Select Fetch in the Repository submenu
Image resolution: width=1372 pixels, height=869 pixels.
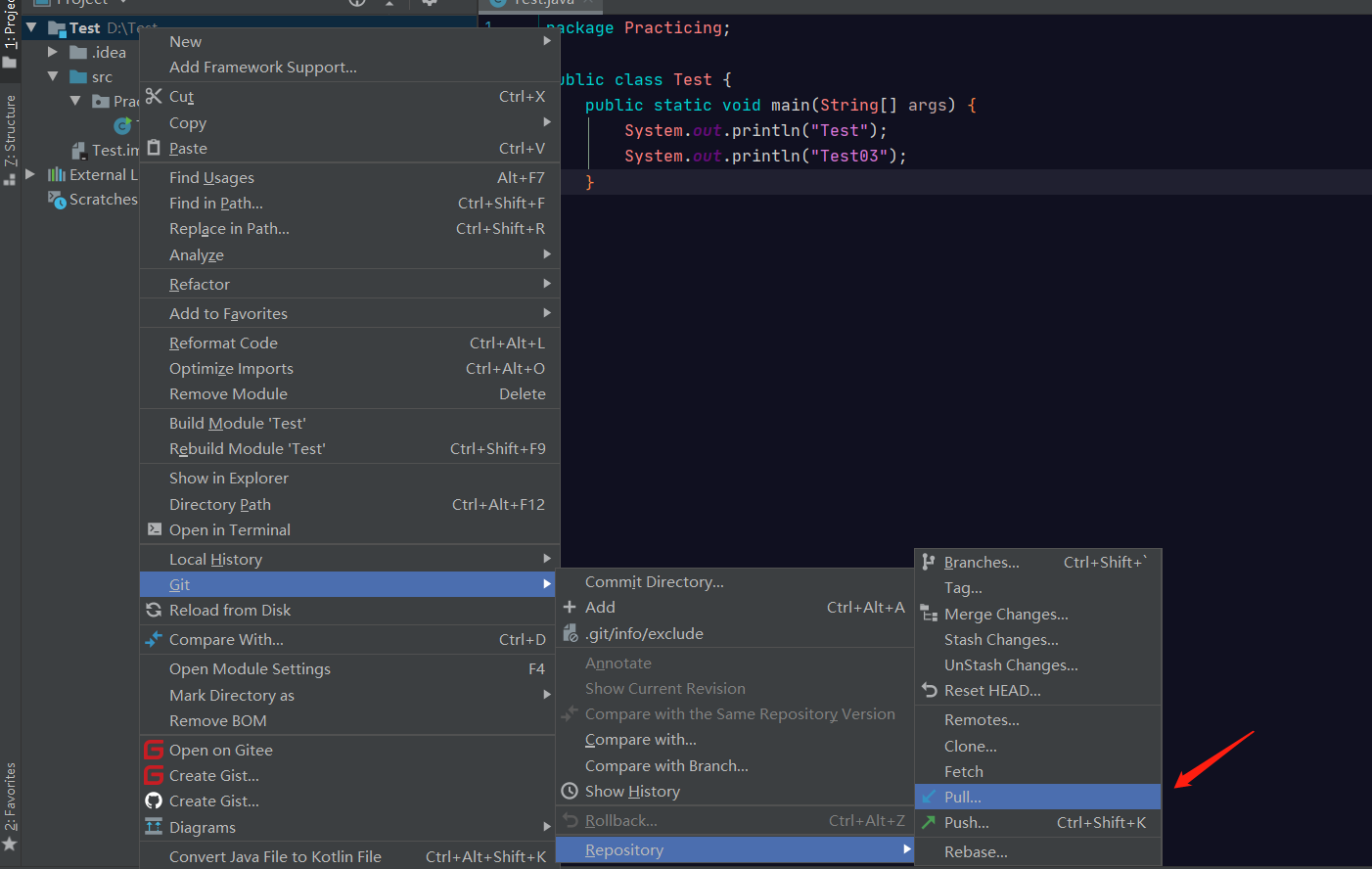pos(1038,771)
